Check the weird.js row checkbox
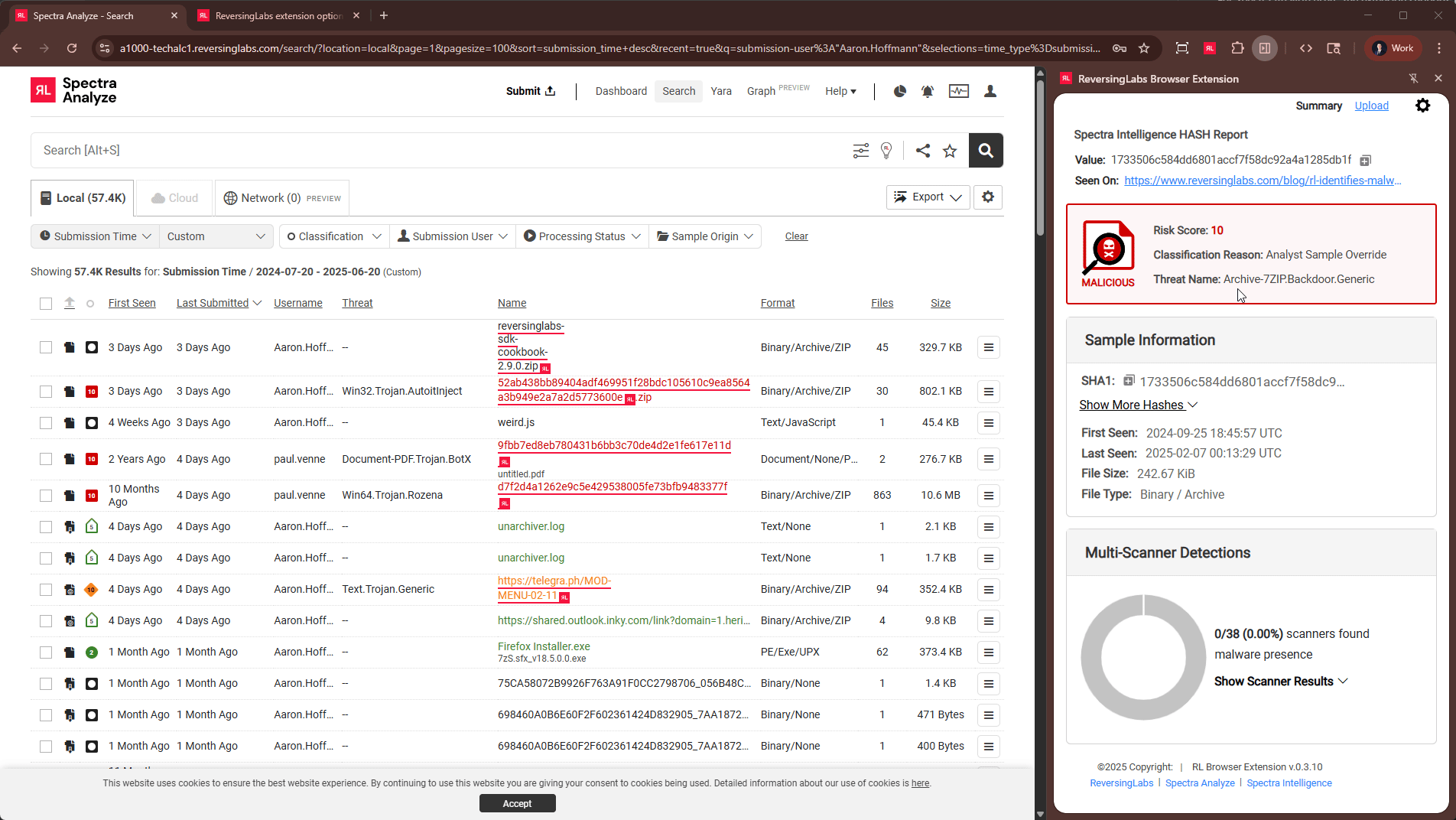1456x820 pixels. tap(46, 423)
